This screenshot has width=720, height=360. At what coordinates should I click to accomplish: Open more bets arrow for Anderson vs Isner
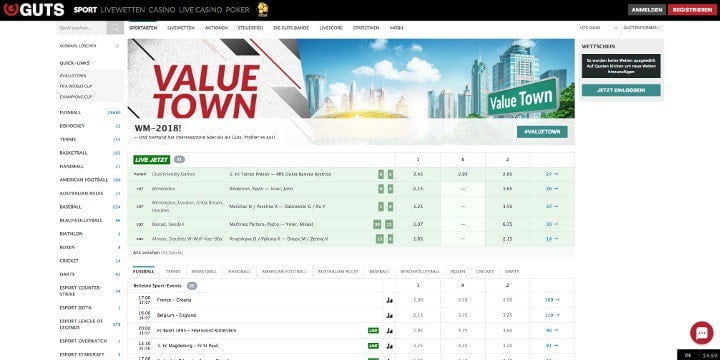coord(552,189)
